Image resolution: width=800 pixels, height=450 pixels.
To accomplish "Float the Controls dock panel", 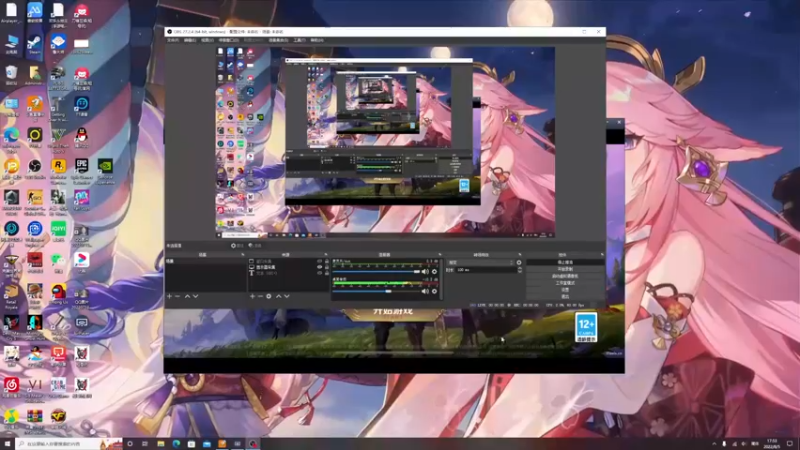I will (x=602, y=255).
